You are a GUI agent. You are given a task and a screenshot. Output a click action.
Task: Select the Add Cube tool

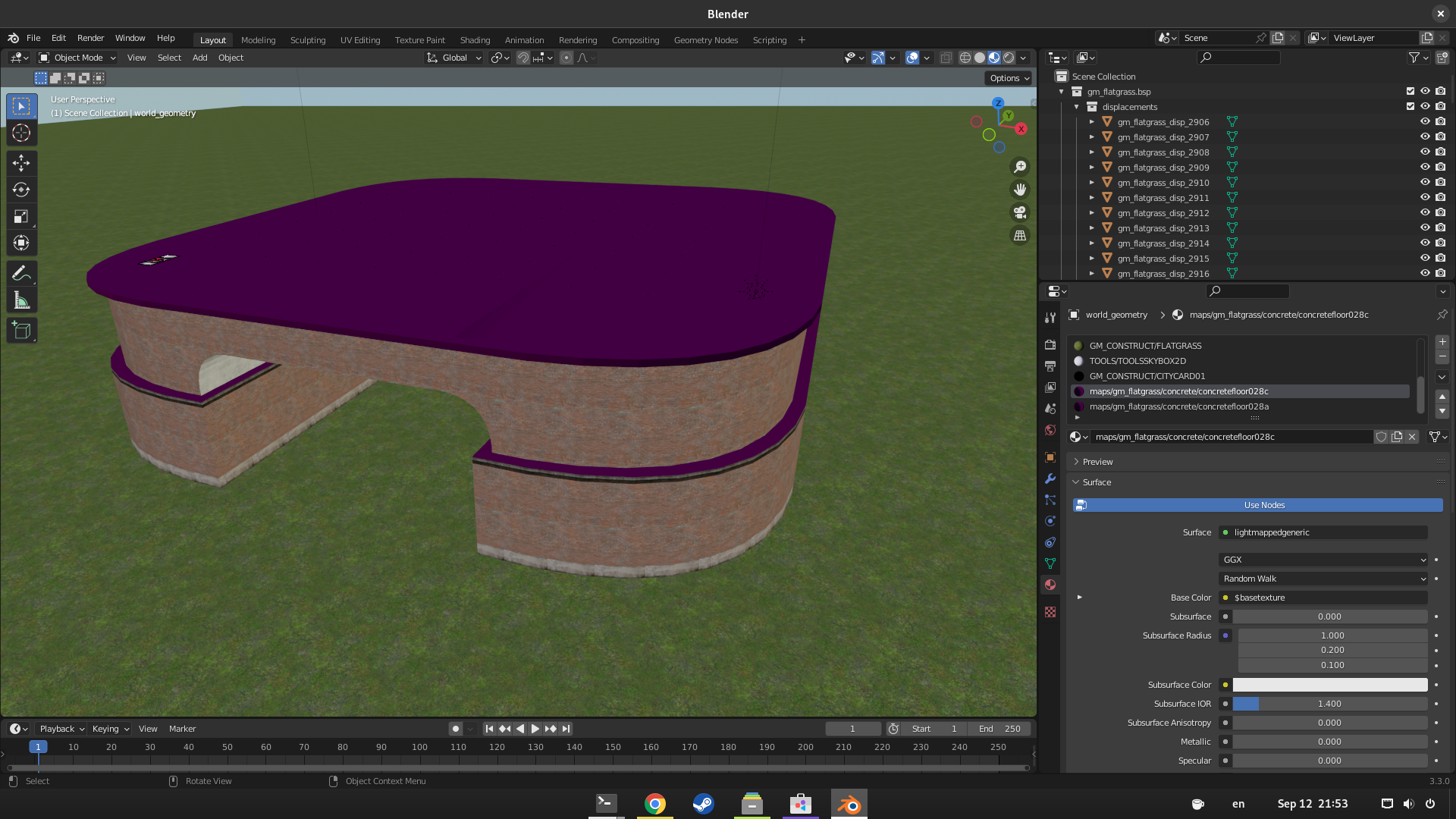21,330
